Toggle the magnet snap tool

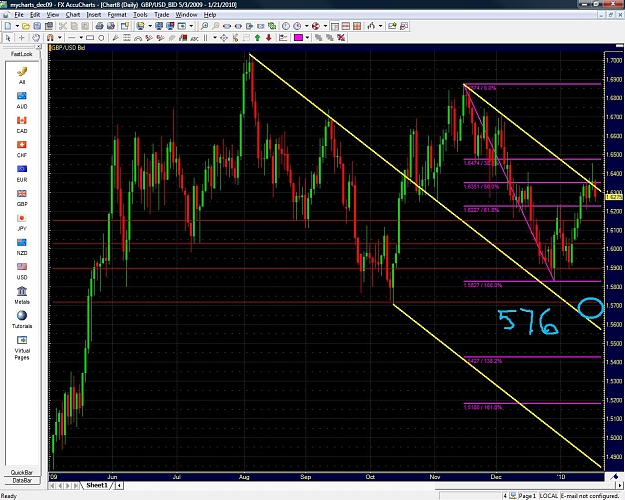(x=50, y=38)
